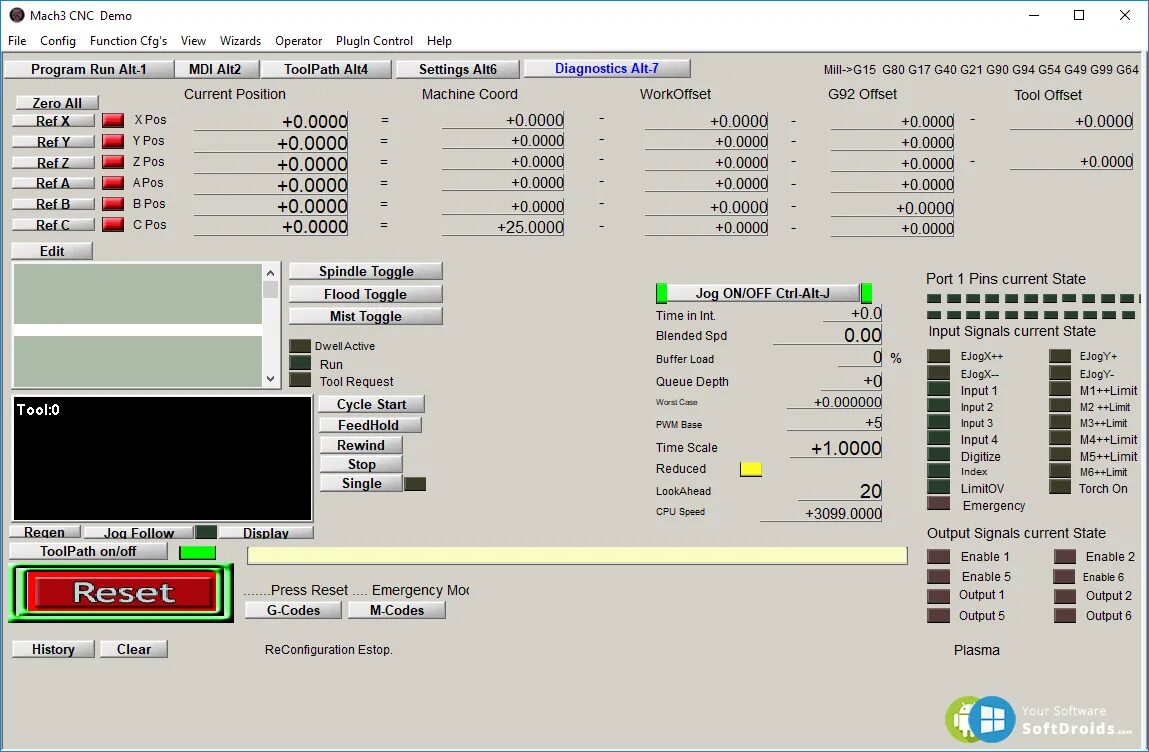Click the Index input signal LED

tap(939, 471)
